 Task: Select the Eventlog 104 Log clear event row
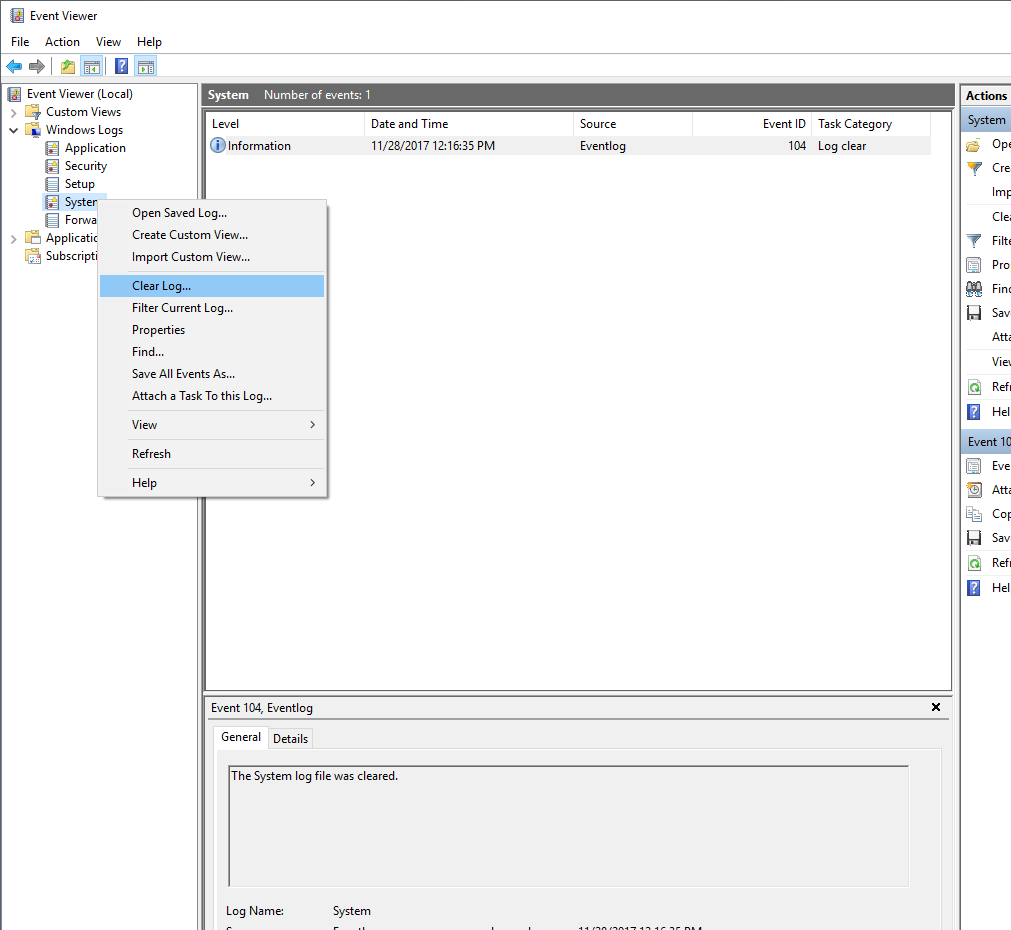[570, 146]
